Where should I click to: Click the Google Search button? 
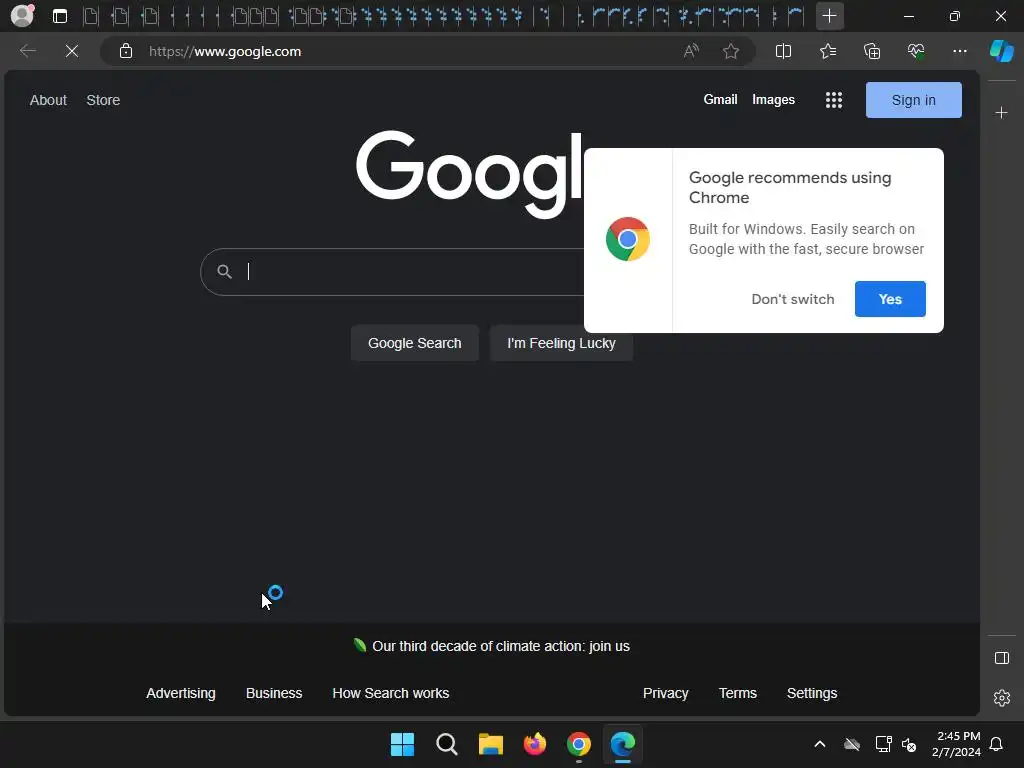click(x=415, y=343)
